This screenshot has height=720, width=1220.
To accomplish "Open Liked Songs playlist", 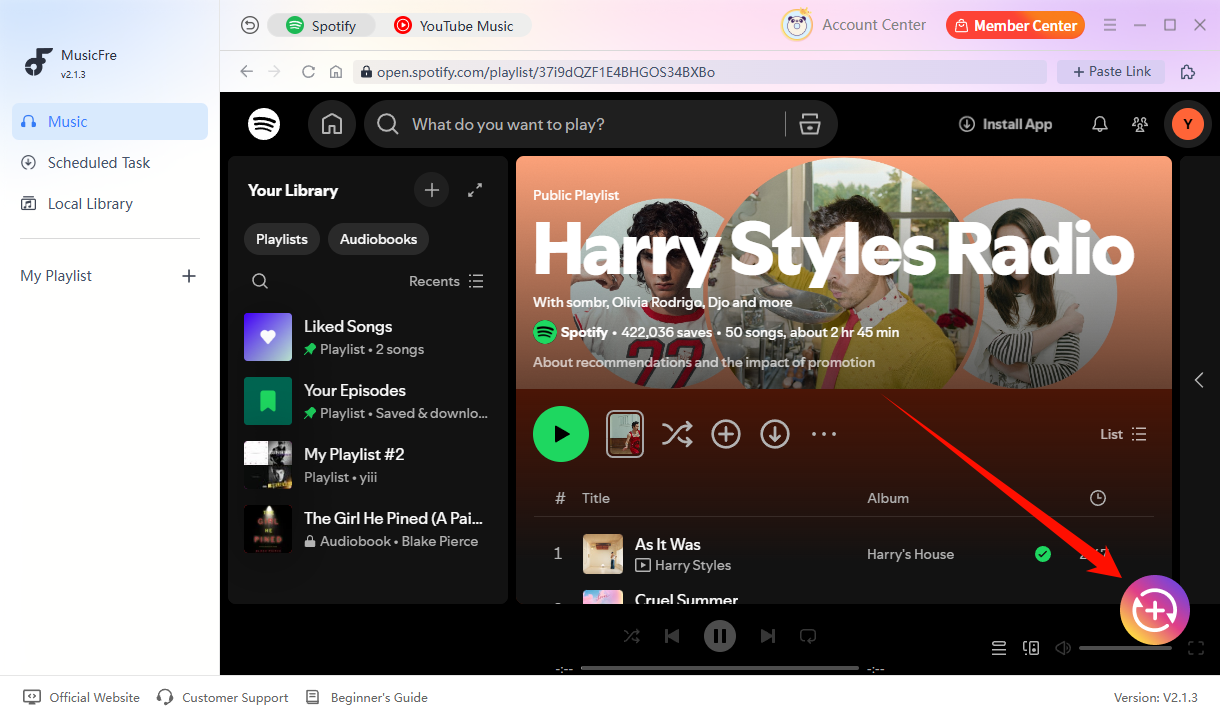I will [368, 337].
